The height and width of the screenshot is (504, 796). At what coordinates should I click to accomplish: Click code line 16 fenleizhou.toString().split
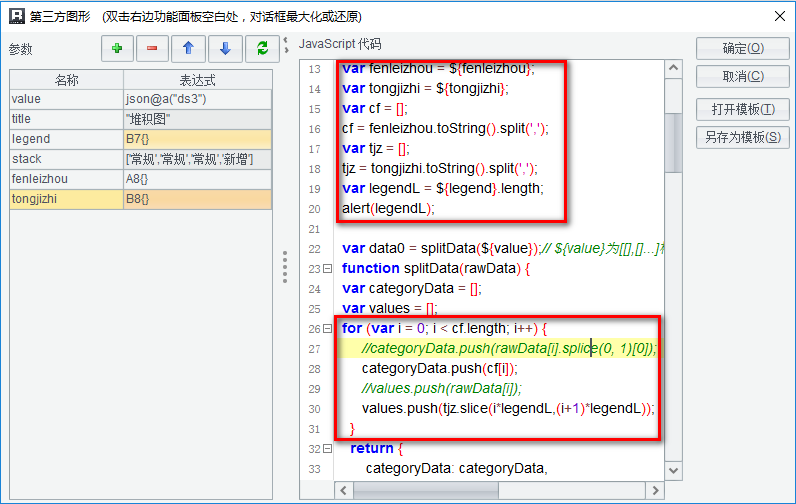click(445, 128)
